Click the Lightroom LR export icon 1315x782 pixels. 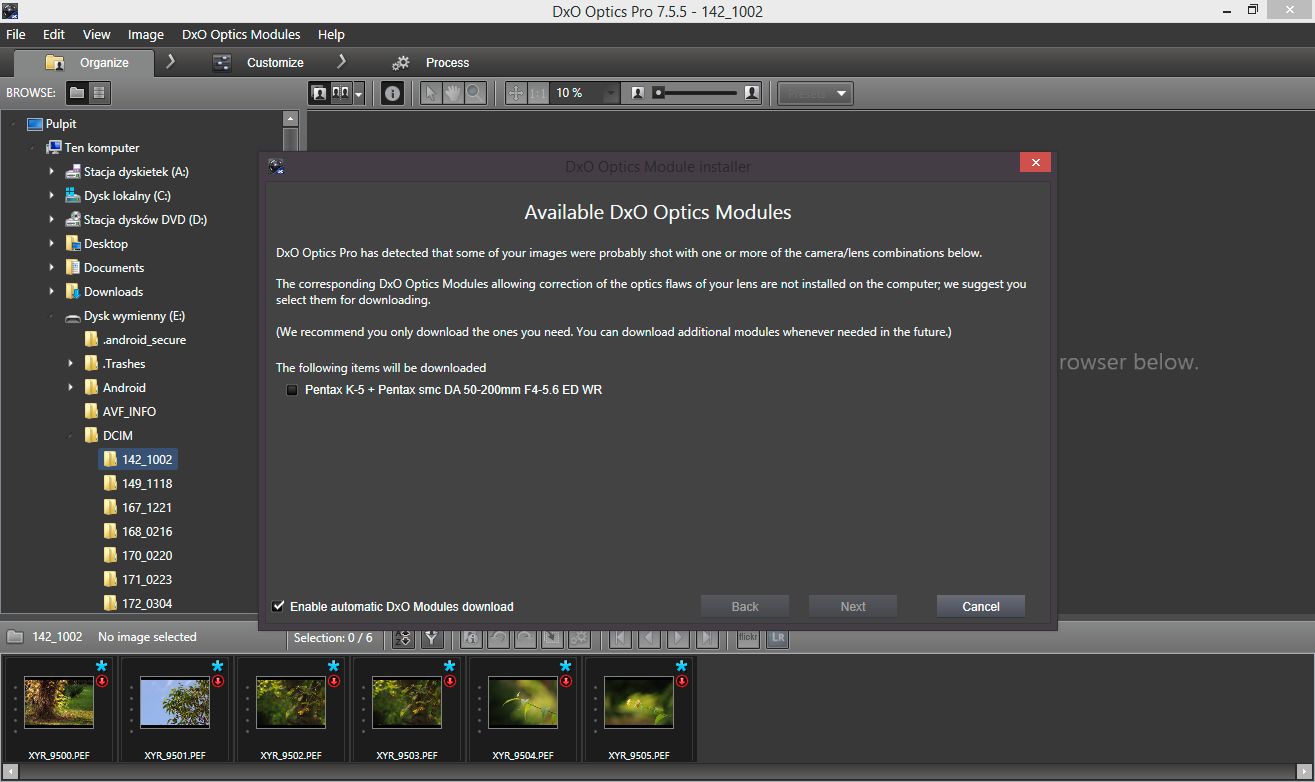point(777,638)
